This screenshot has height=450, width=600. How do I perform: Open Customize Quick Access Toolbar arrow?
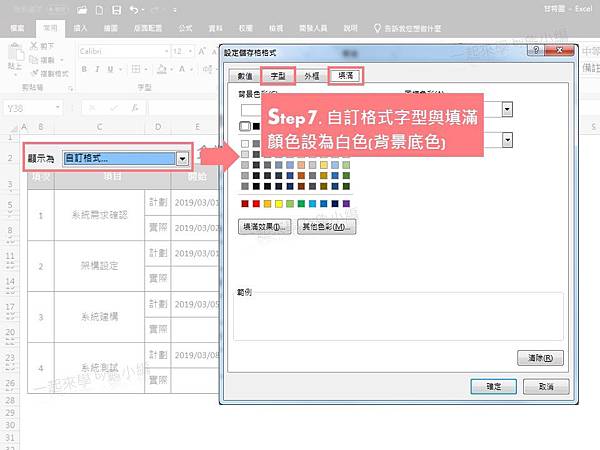tap(174, 11)
